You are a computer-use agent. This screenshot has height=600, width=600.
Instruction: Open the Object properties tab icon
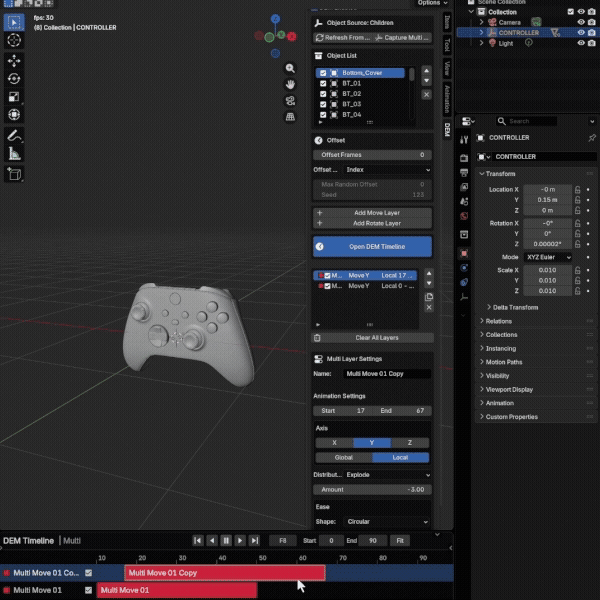464,253
